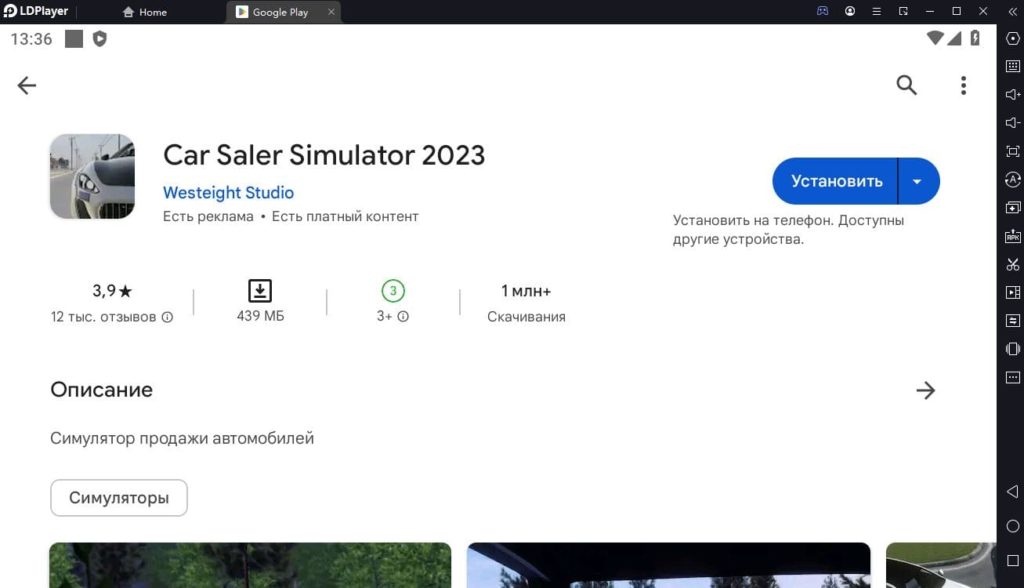The image size is (1024, 588).
Task: Open the 3,9 star rating reviews
Action: click(112, 291)
